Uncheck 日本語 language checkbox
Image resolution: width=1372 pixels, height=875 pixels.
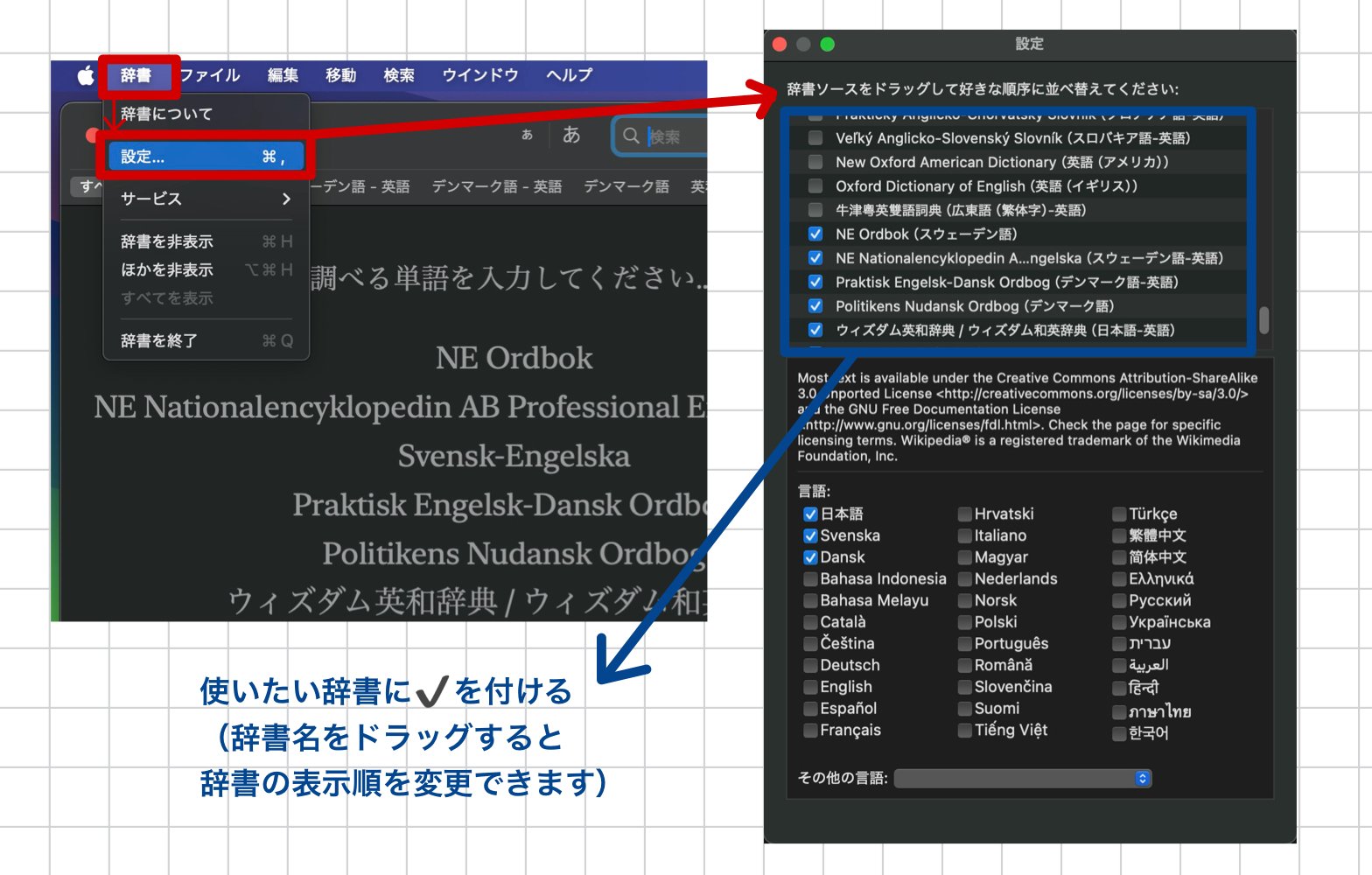(x=810, y=514)
